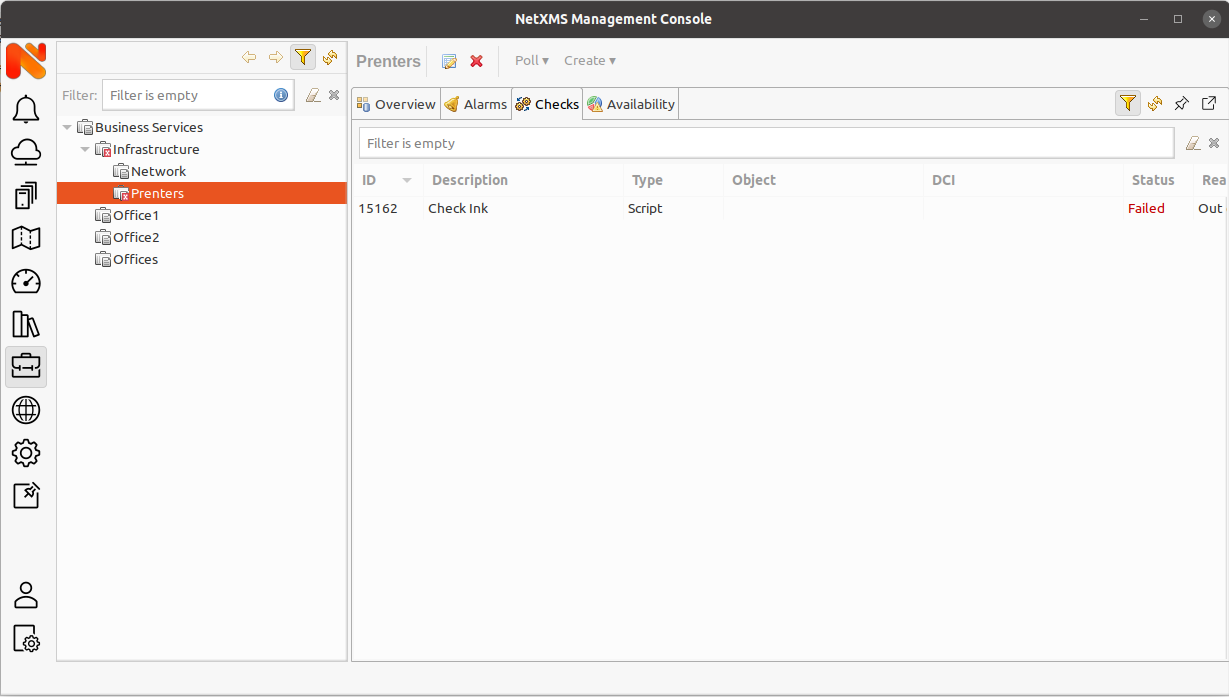Click the stacked devices sidebar icon
The height and width of the screenshot is (697, 1229).
tap(26, 195)
